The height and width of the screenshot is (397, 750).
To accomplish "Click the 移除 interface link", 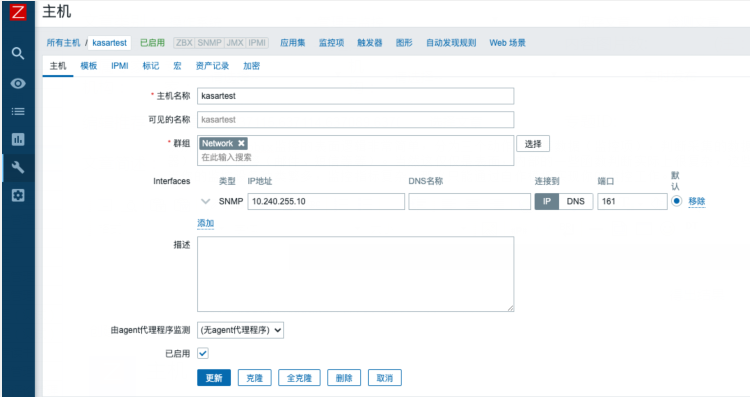I will pyautogui.click(x=696, y=201).
